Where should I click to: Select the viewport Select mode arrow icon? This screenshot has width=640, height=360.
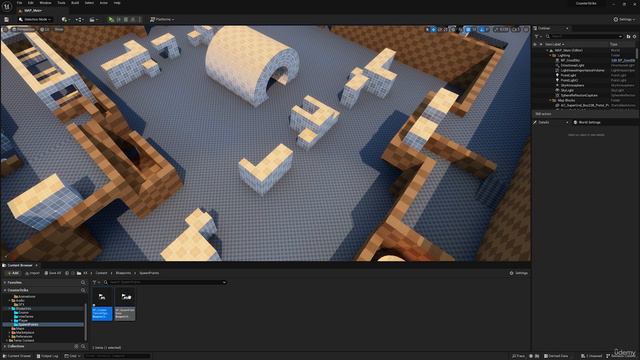point(428,29)
